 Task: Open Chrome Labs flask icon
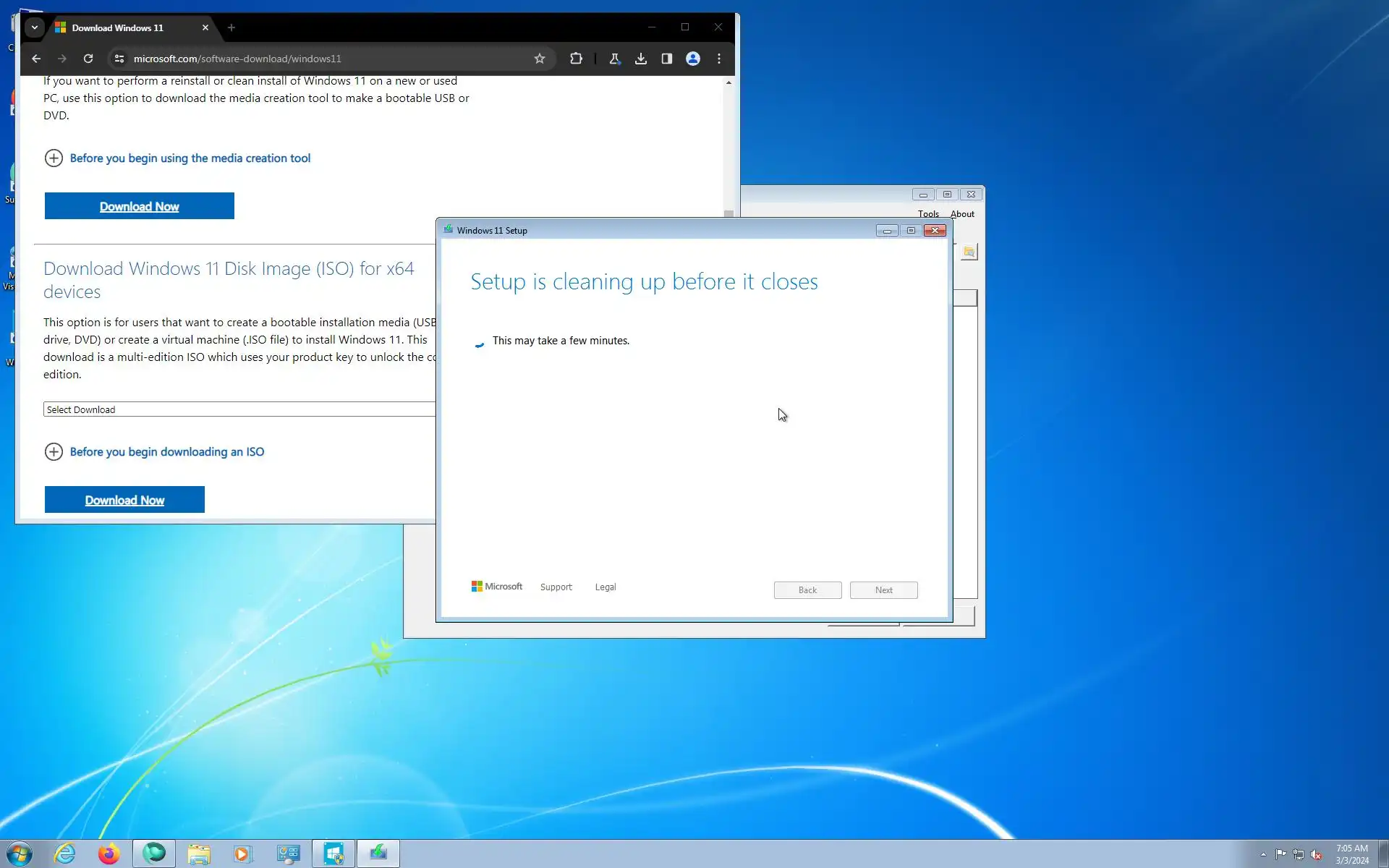(x=614, y=59)
